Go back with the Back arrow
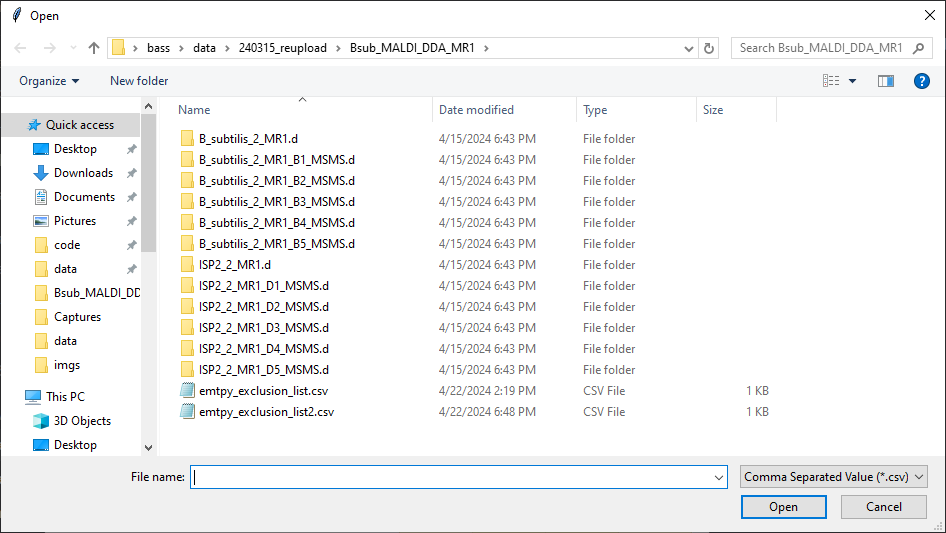Image resolution: width=946 pixels, height=533 pixels. coord(20,48)
